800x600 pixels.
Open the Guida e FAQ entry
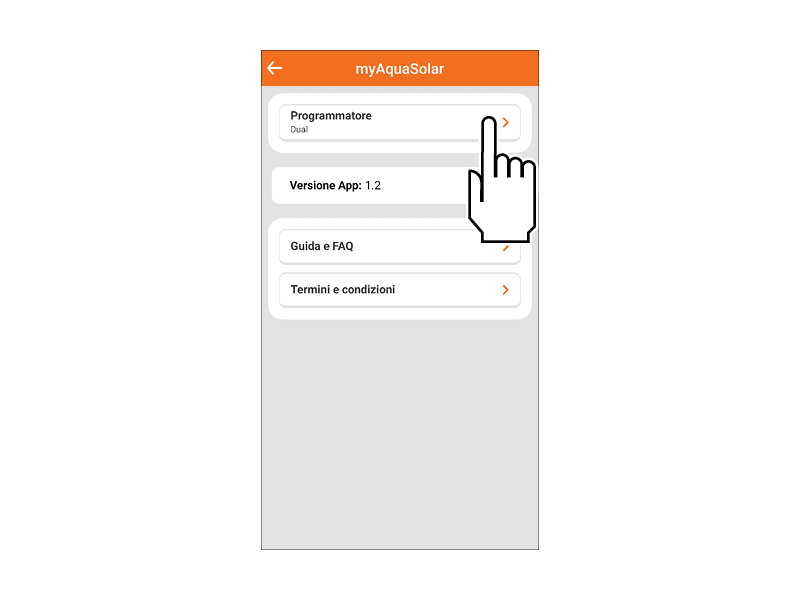tap(399, 246)
